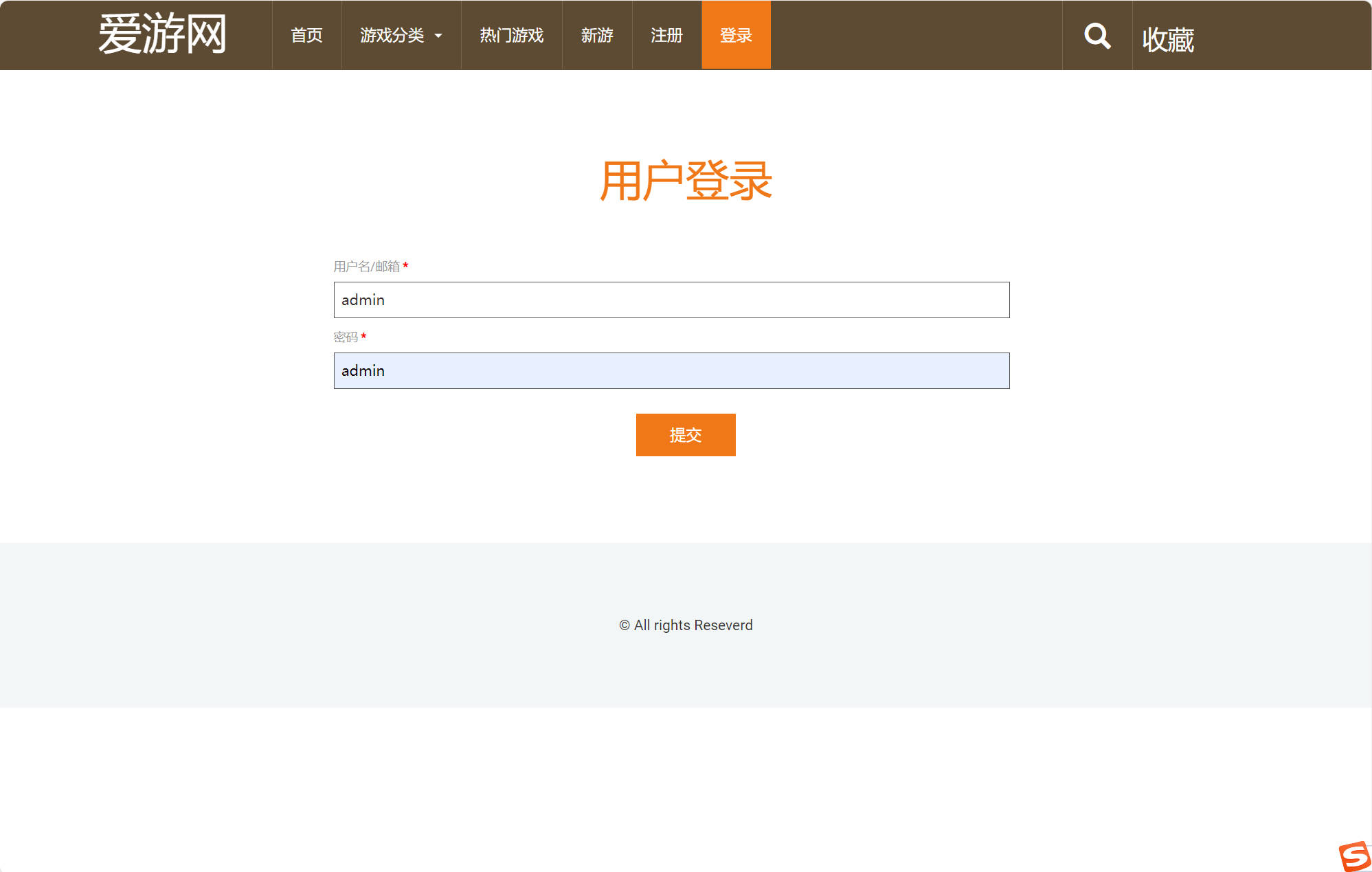Image resolution: width=1372 pixels, height=872 pixels.
Task: Open the 游戏分类 dropdown menu
Action: 393,35
